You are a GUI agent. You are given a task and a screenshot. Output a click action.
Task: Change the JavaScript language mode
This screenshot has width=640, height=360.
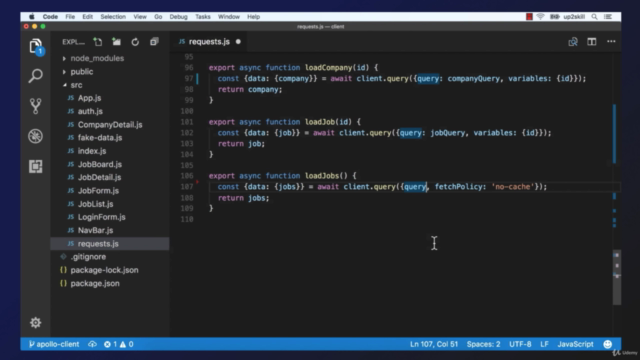pos(575,344)
